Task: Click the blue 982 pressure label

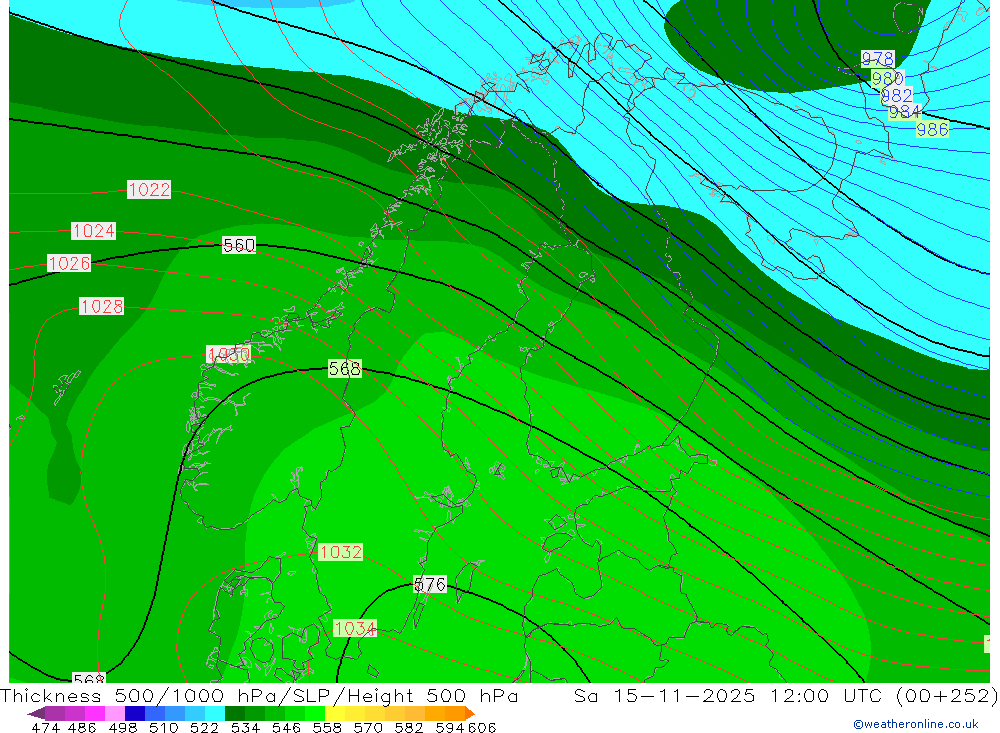Action: [x=897, y=96]
